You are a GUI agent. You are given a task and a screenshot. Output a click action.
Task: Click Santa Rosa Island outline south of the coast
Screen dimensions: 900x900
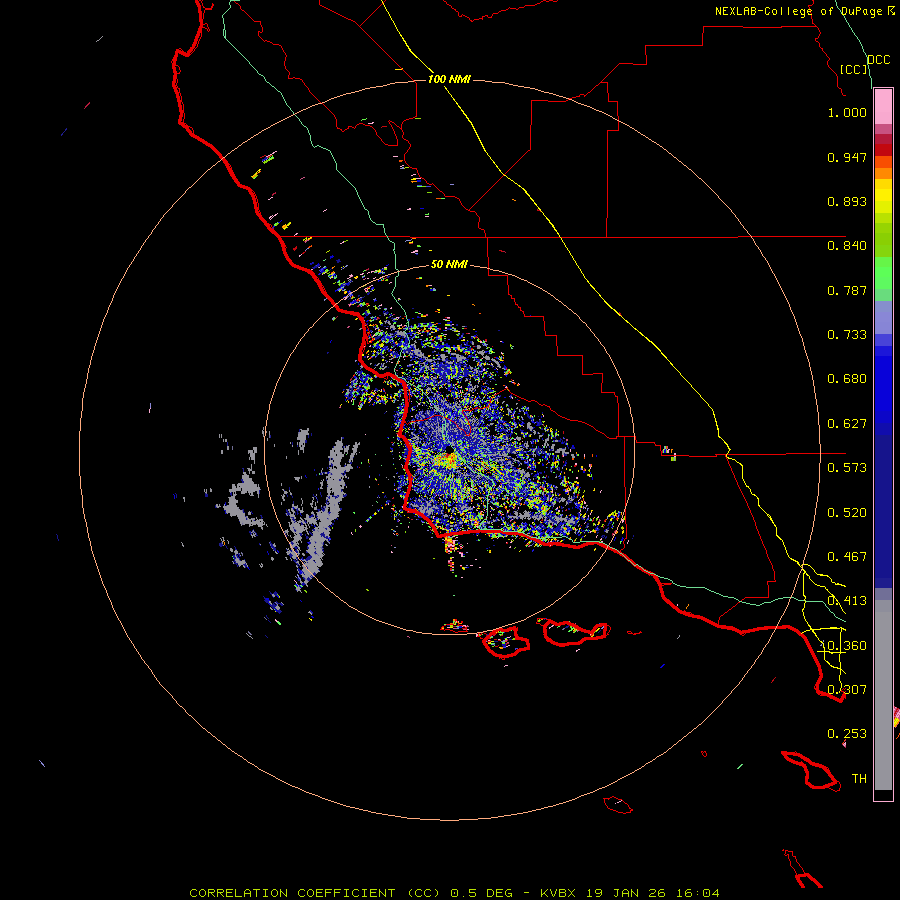click(x=506, y=642)
